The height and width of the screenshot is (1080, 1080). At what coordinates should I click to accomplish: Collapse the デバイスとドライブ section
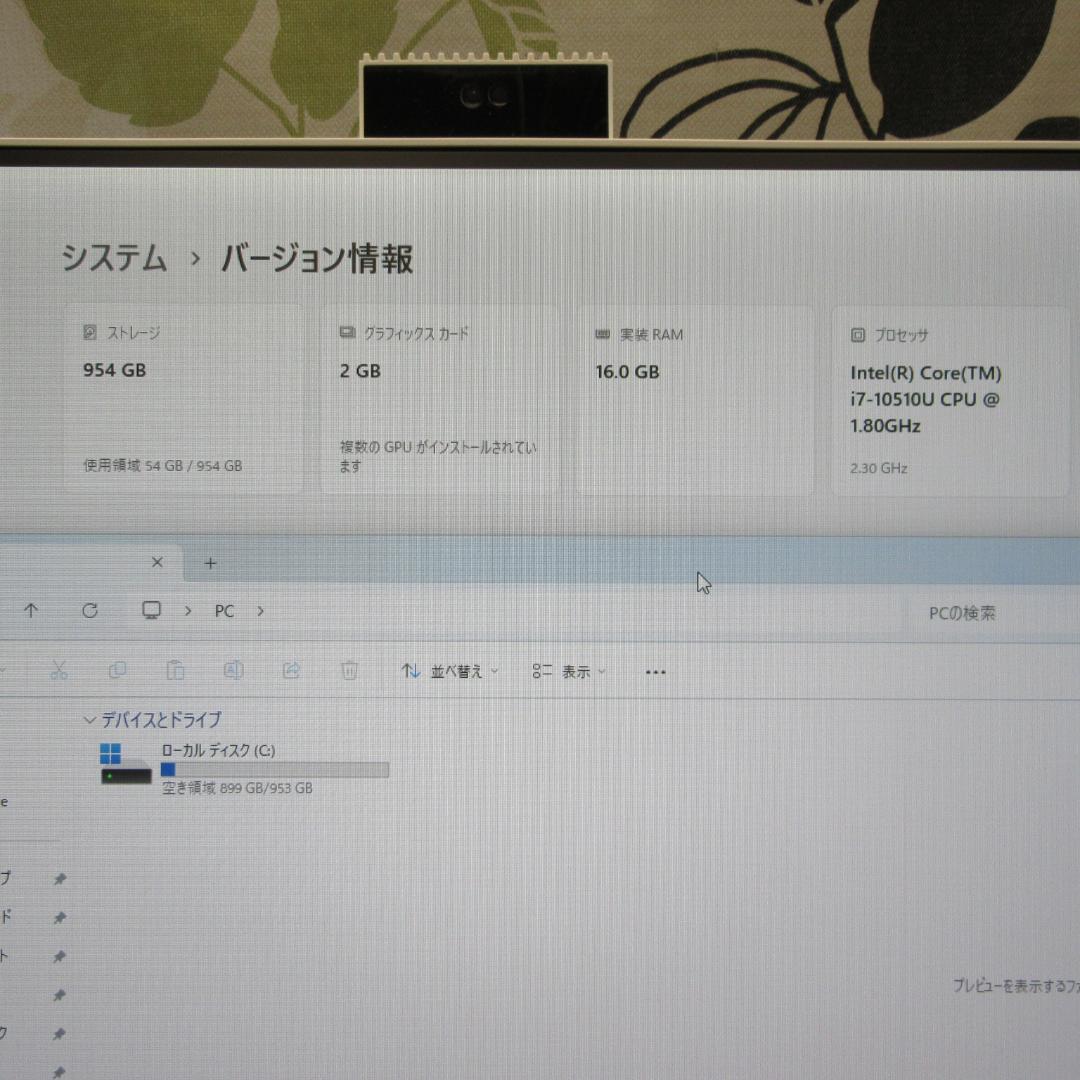point(88,719)
